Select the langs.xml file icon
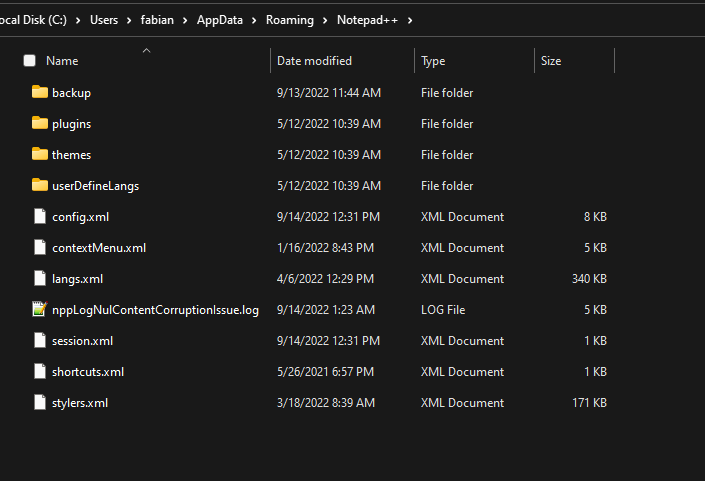705x481 pixels. 40,278
